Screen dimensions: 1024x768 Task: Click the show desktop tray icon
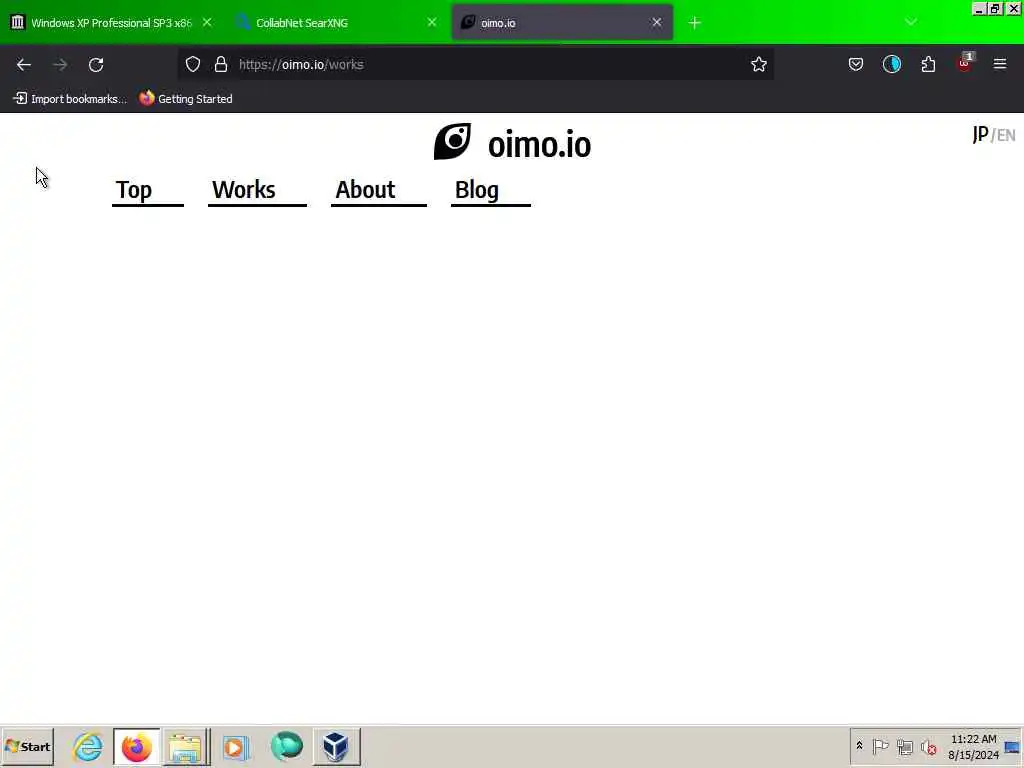click(1013, 746)
